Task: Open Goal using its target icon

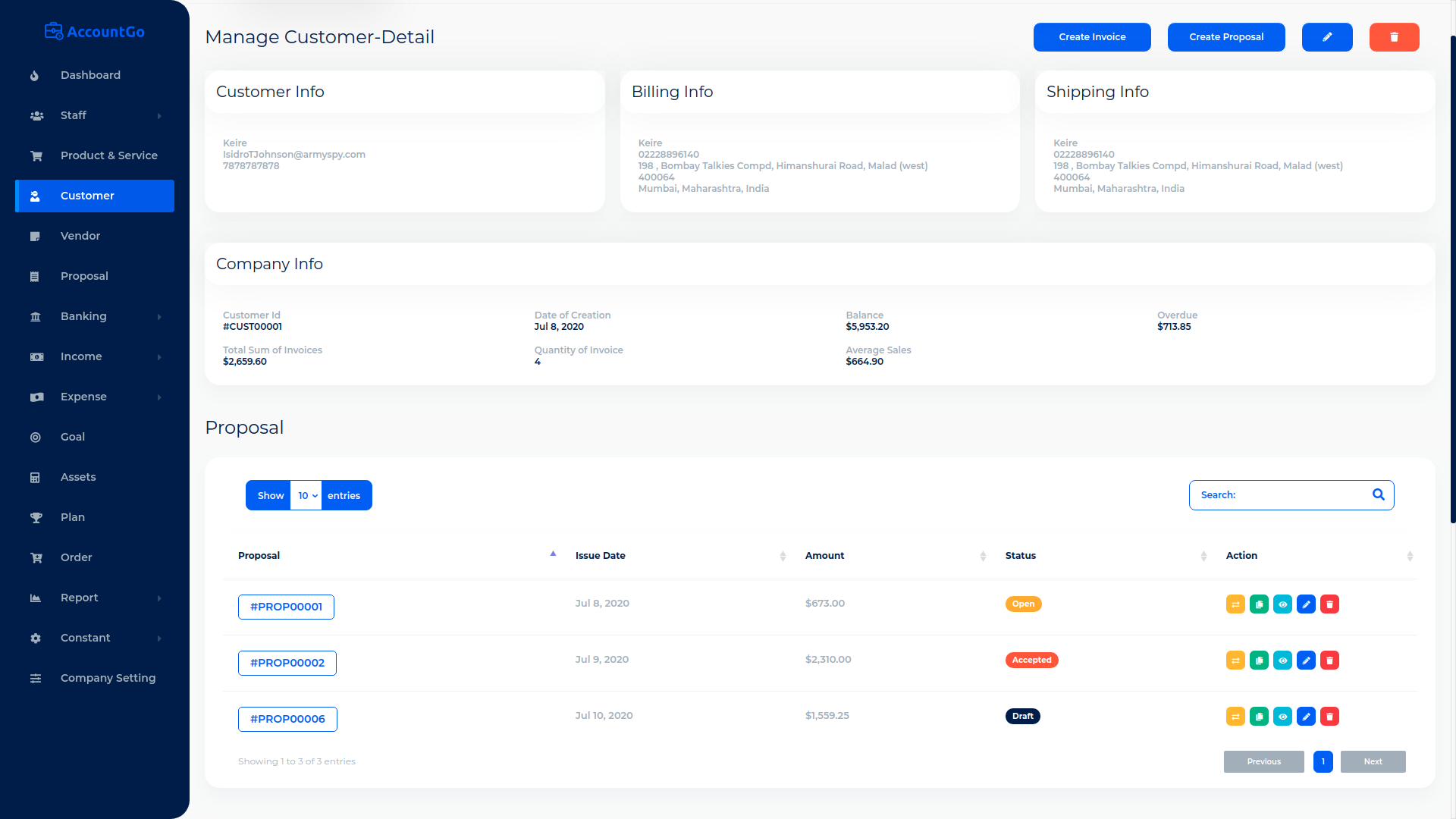Action: tap(36, 437)
